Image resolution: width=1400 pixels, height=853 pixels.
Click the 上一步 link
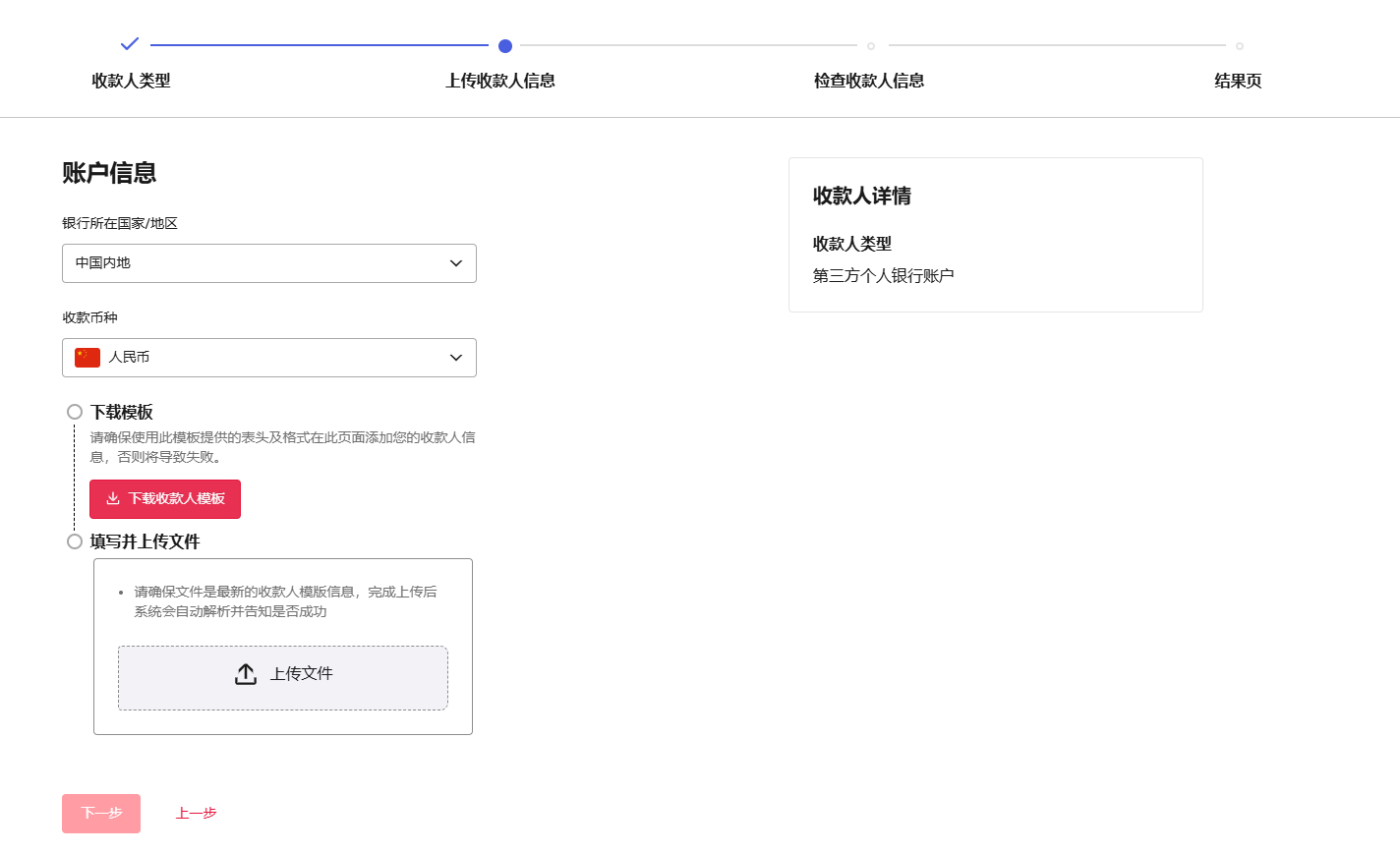click(197, 814)
